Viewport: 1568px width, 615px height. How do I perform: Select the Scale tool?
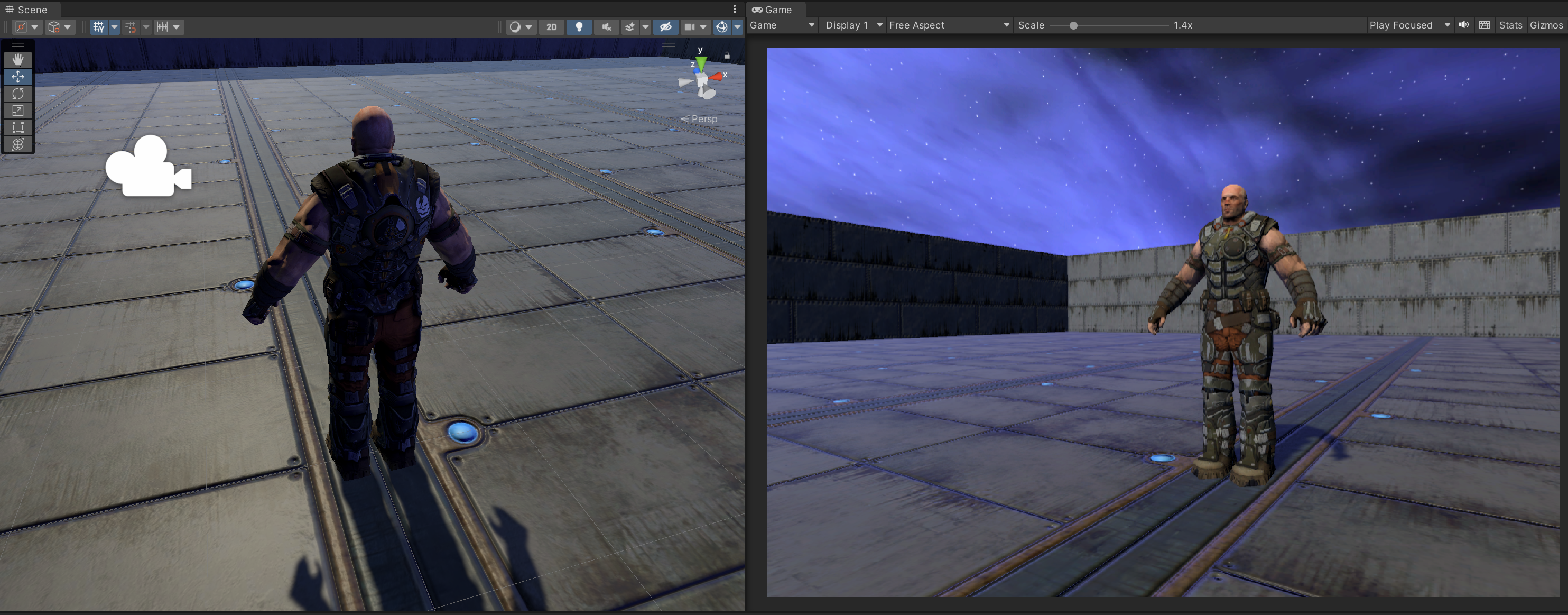tap(17, 110)
